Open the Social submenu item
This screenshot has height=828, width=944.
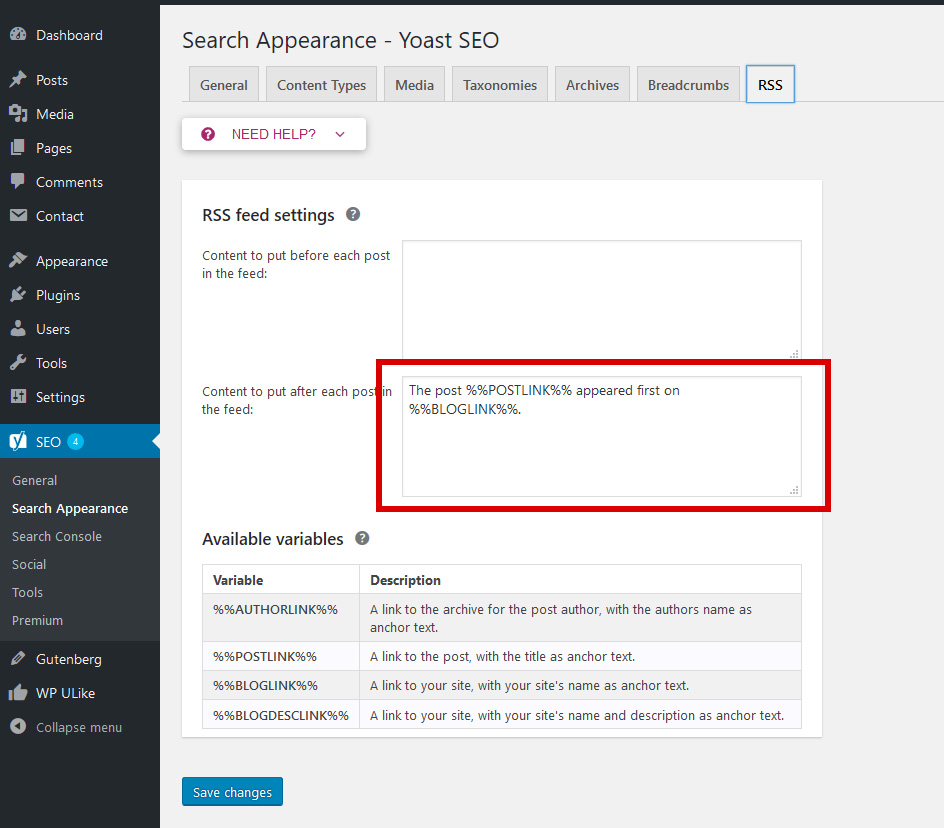click(x=29, y=564)
